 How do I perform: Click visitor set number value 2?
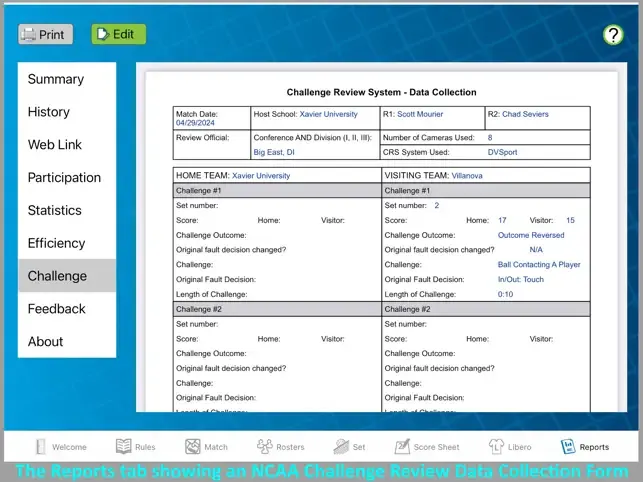437,206
